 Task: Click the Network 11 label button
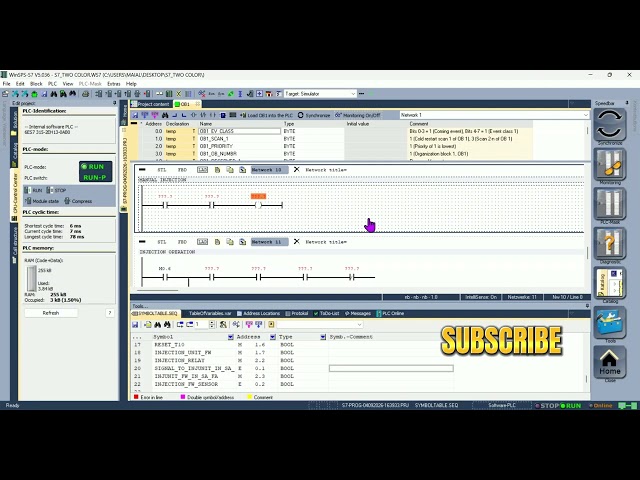[x=269, y=242]
